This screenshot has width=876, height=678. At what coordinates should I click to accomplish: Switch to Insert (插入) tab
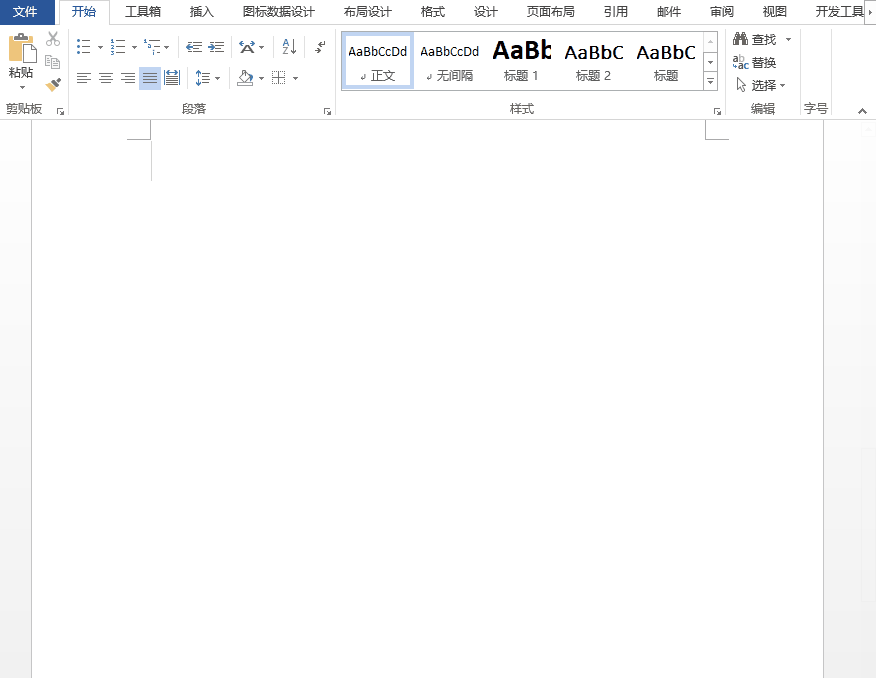202,12
